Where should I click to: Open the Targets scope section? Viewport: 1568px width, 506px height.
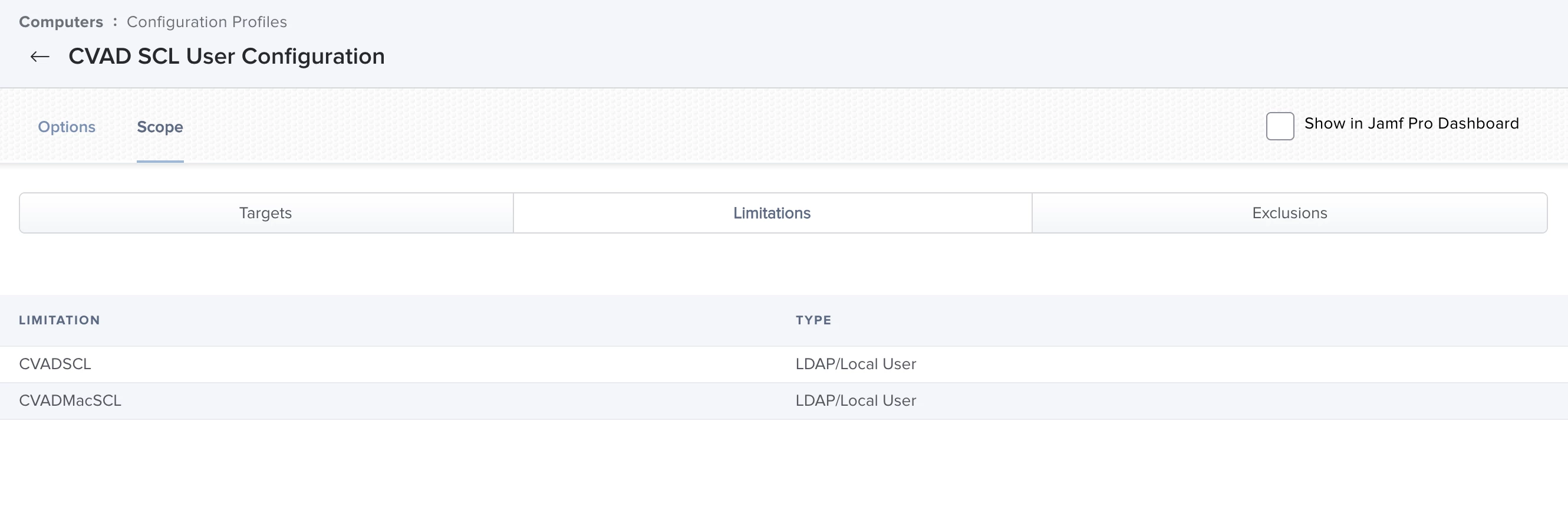pos(266,213)
